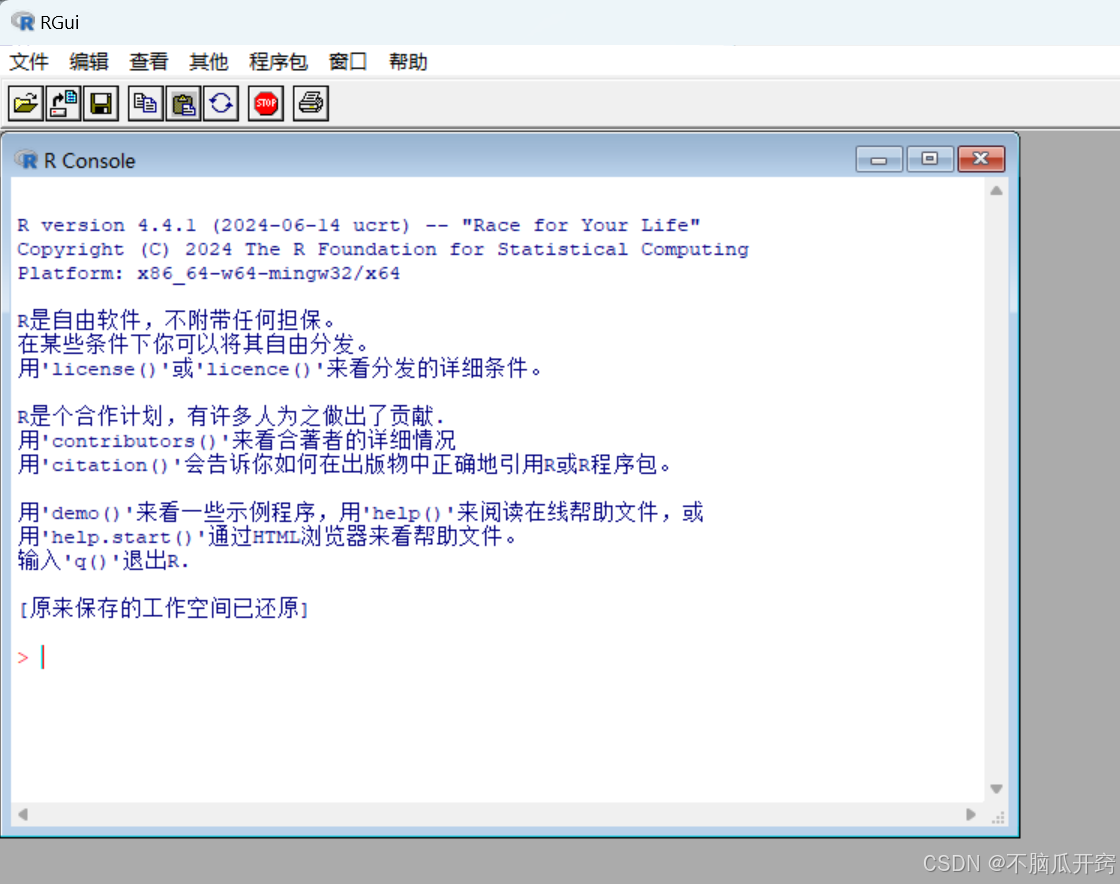
Task: Click the RGui application icon in title bar
Action: [23, 22]
